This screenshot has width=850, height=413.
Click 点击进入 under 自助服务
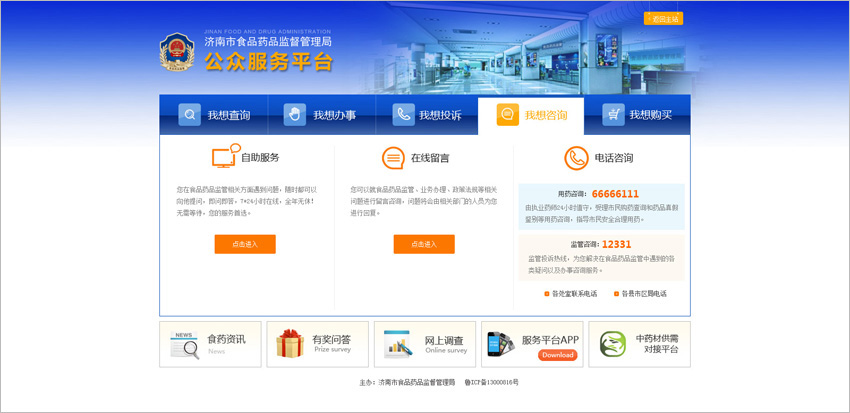click(245, 244)
